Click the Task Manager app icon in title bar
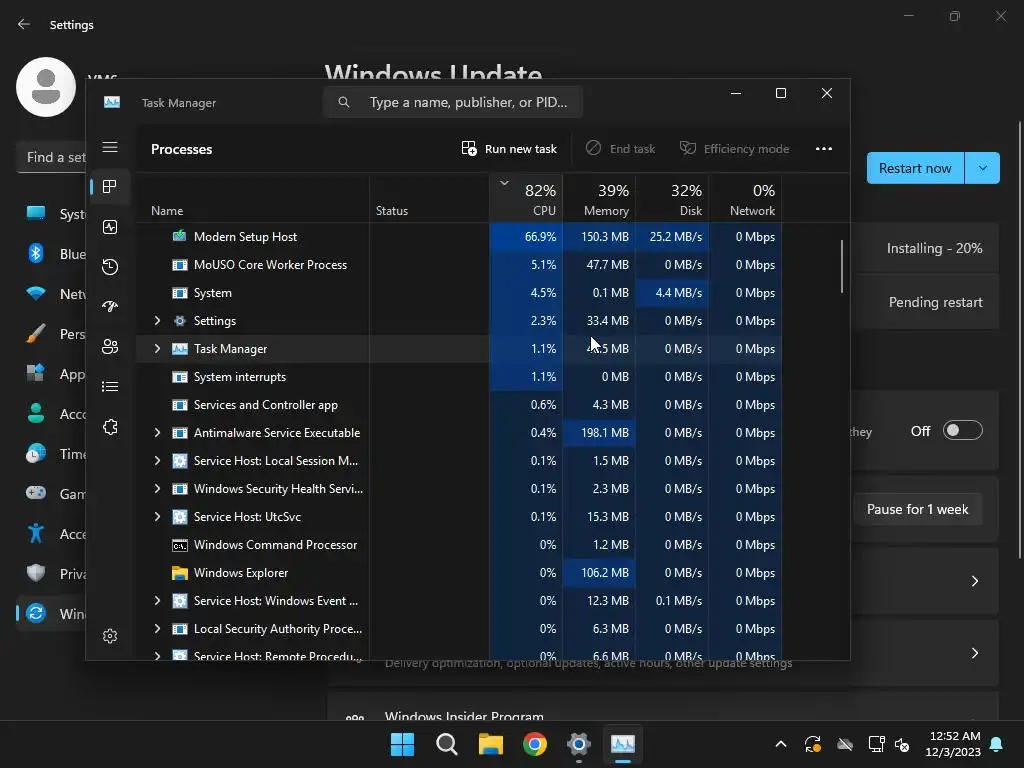 [x=112, y=103]
